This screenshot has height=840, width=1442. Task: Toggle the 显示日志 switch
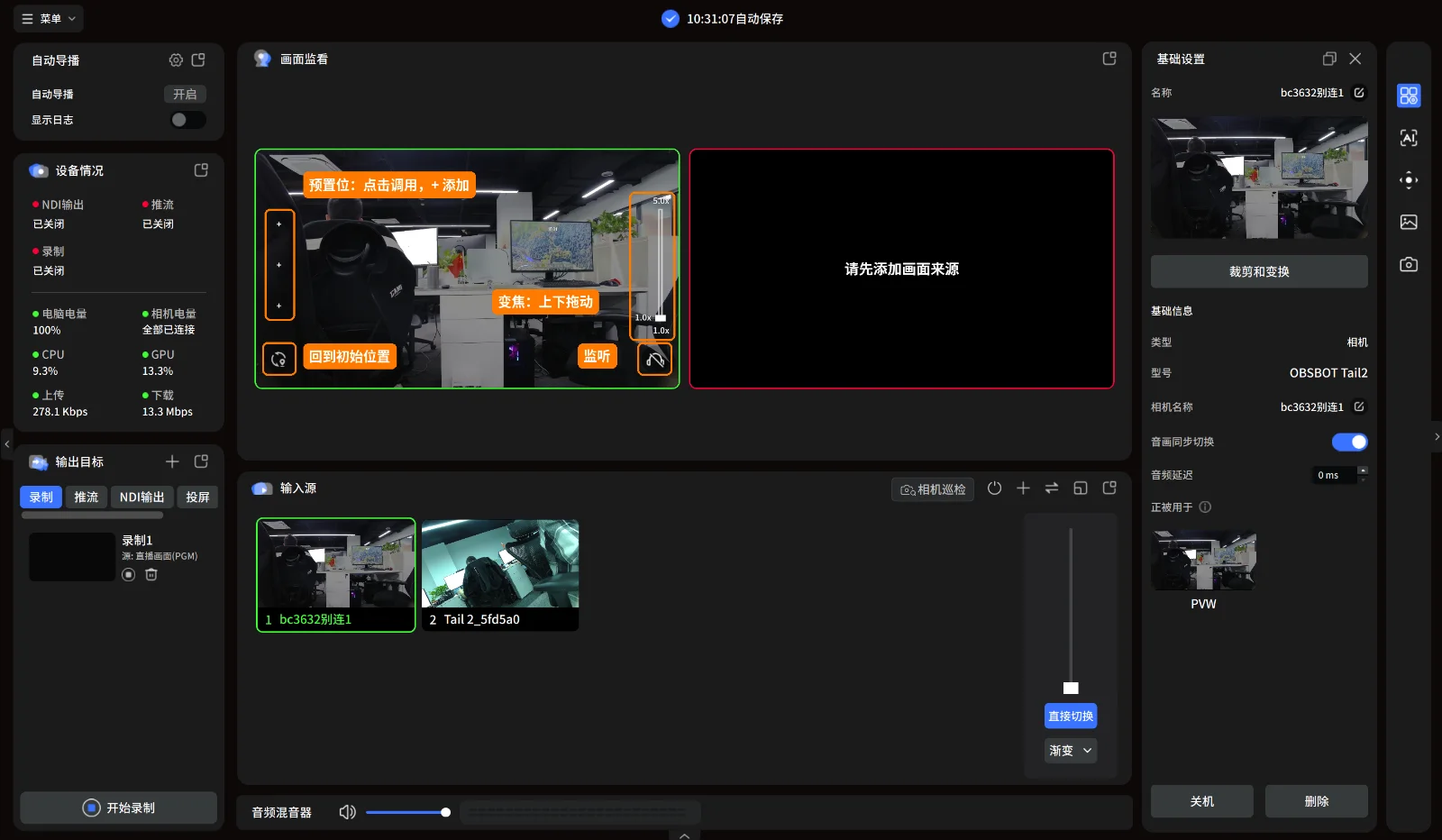click(x=188, y=120)
